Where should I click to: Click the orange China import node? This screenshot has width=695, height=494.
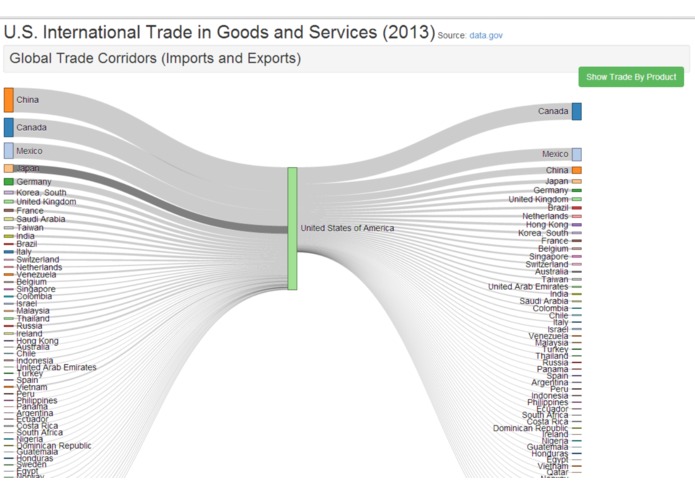tap(9, 100)
